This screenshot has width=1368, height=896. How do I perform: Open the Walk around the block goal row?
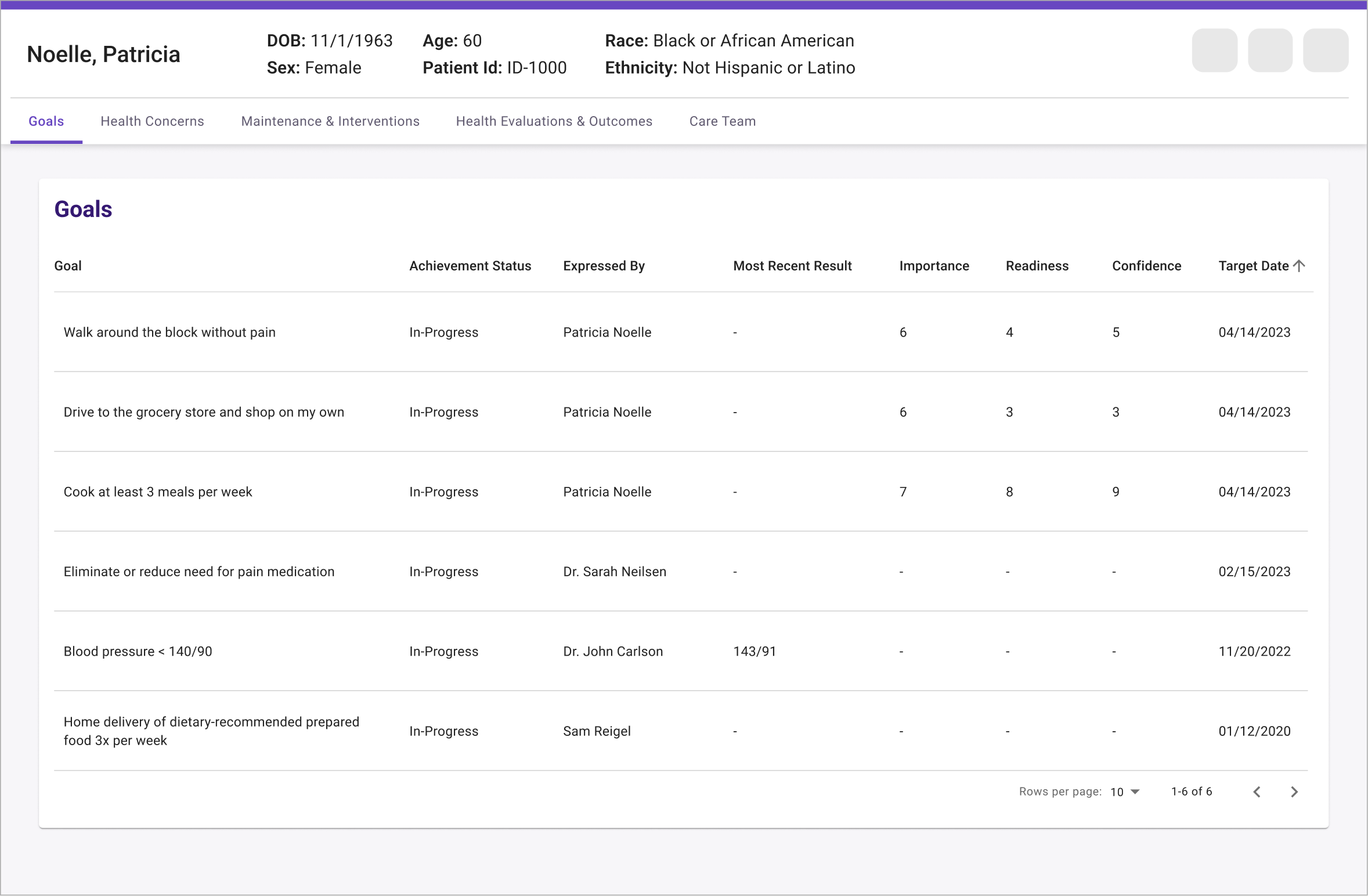169,333
